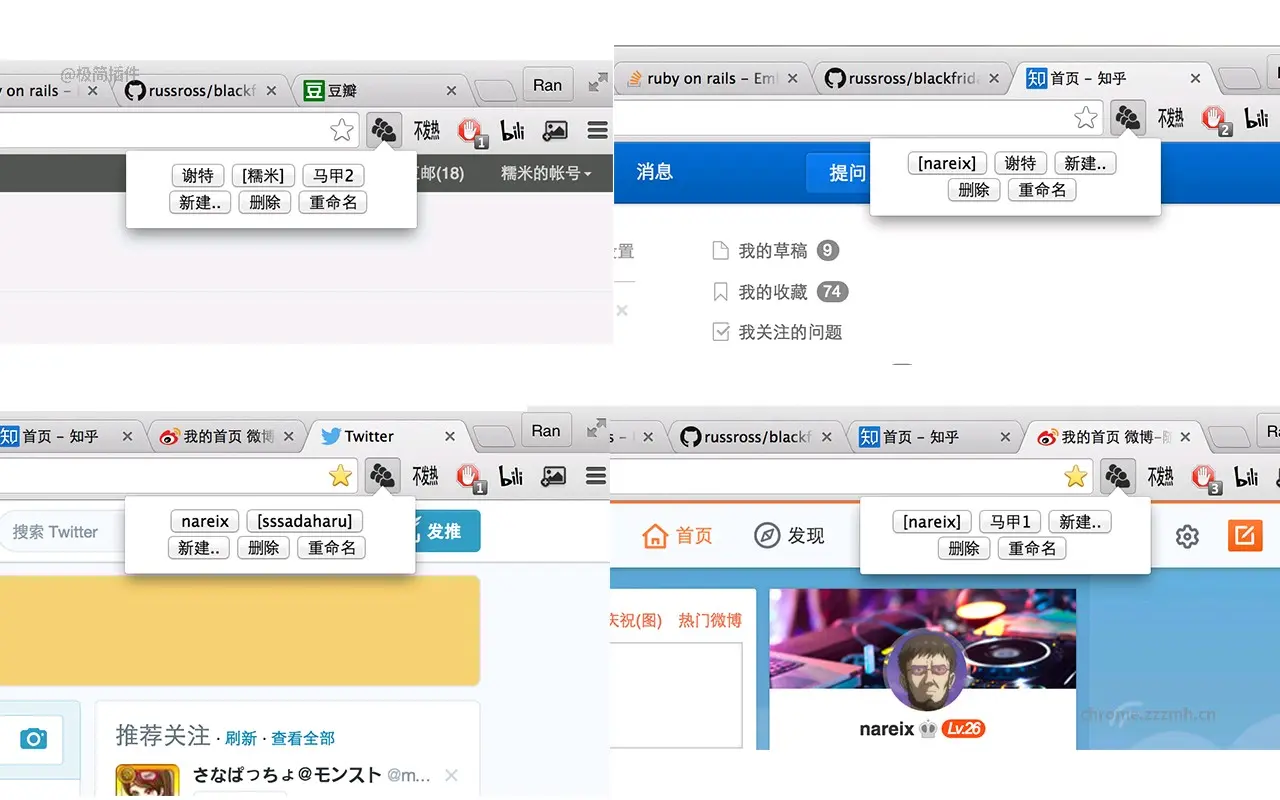Click the 发推 tweet button

click(x=447, y=531)
